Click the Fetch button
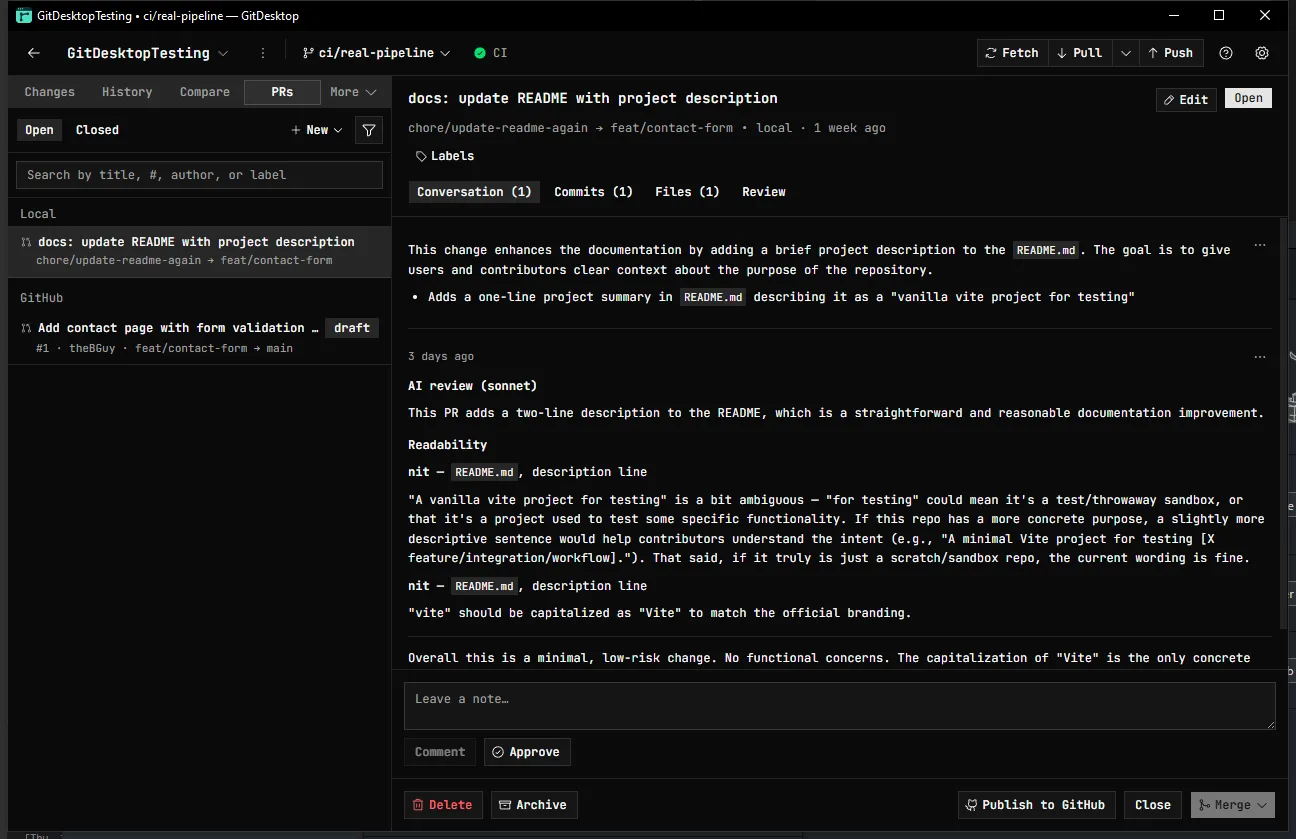This screenshot has height=839, width=1296. (x=1012, y=53)
